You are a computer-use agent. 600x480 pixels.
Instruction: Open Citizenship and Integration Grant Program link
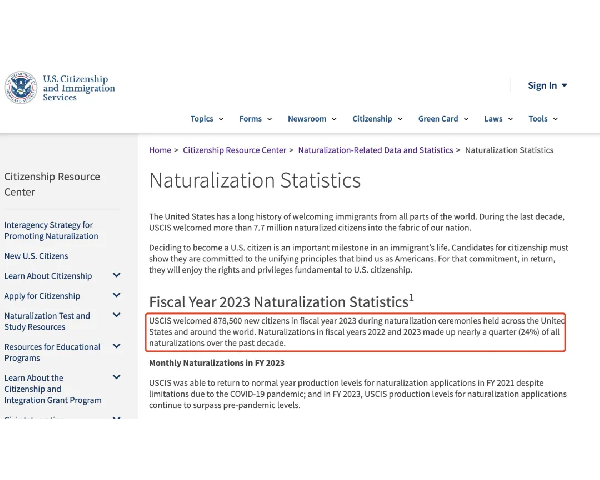pos(53,389)
